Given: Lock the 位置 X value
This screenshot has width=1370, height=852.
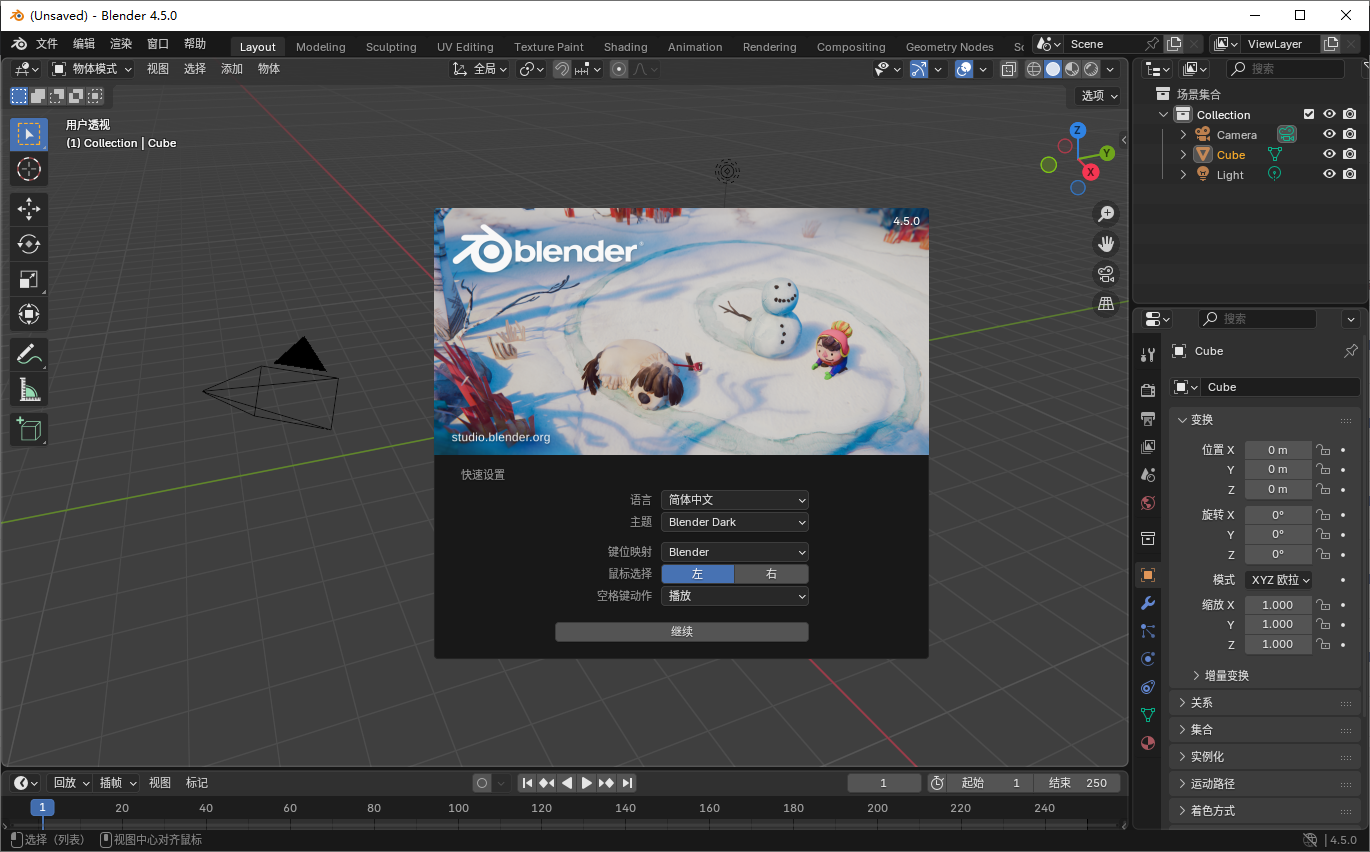Looking at the screenshot, I should point(1323,450).
